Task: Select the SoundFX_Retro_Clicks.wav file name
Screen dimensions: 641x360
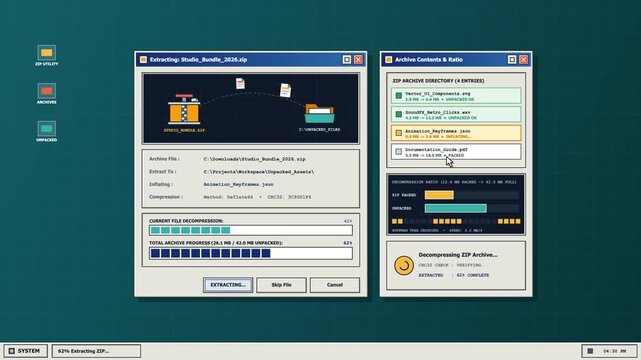Action: 437,112
